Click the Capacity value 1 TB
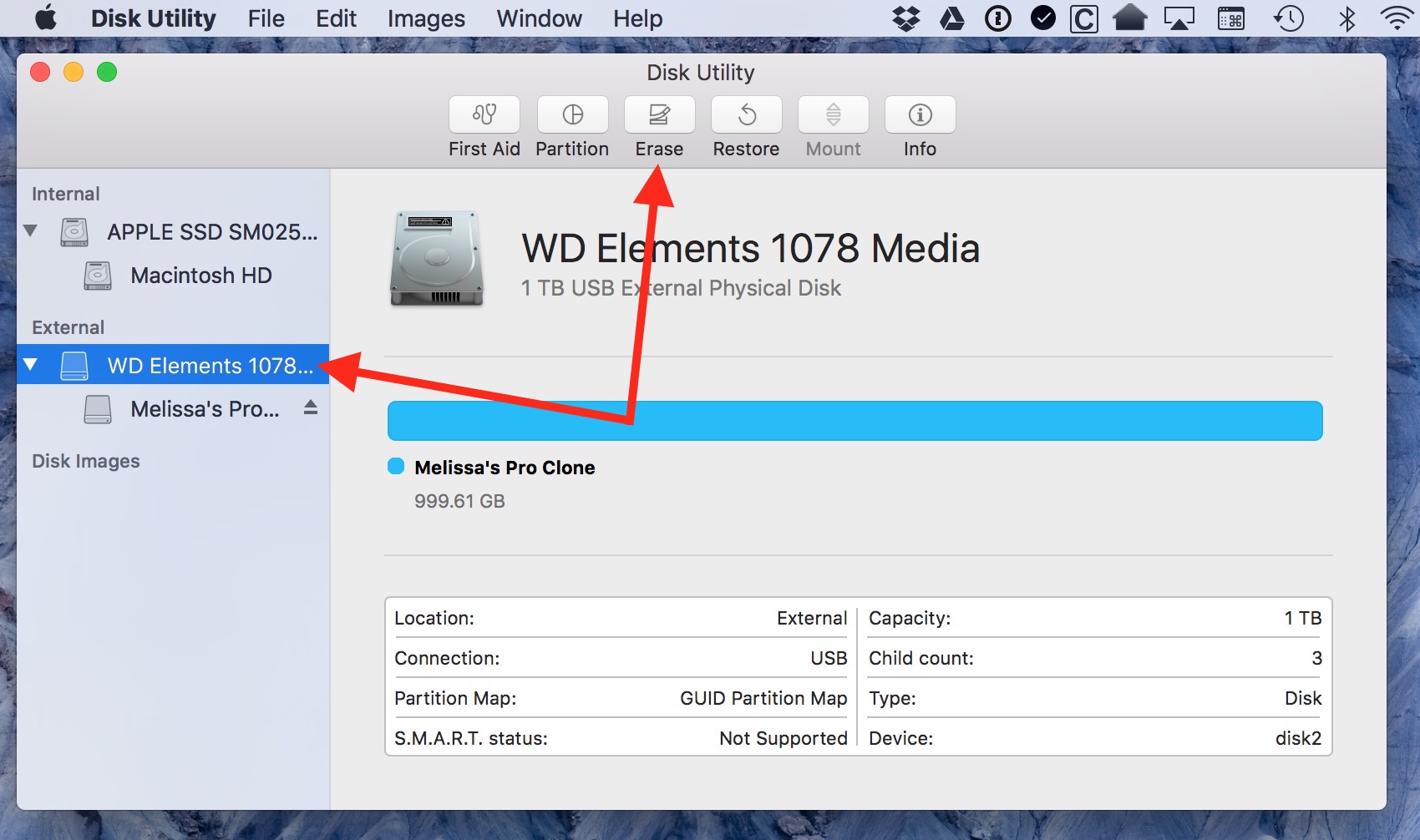The height and width of the screenshot is (840, 1420). pos(1303,618)
